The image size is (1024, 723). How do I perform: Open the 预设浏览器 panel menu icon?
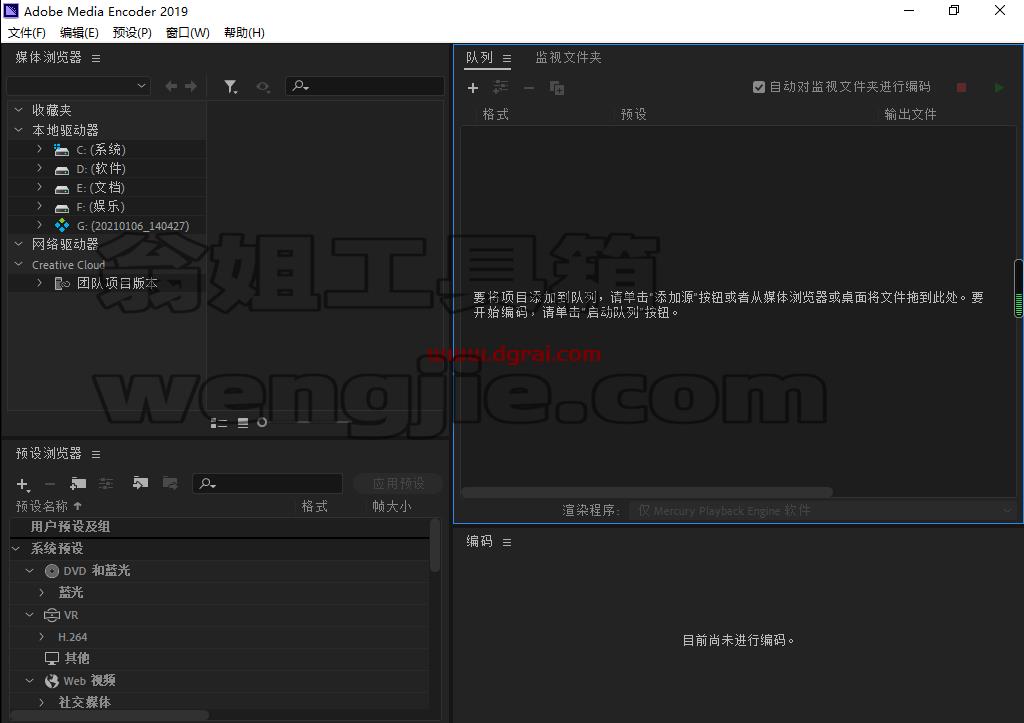pos(96,454)
